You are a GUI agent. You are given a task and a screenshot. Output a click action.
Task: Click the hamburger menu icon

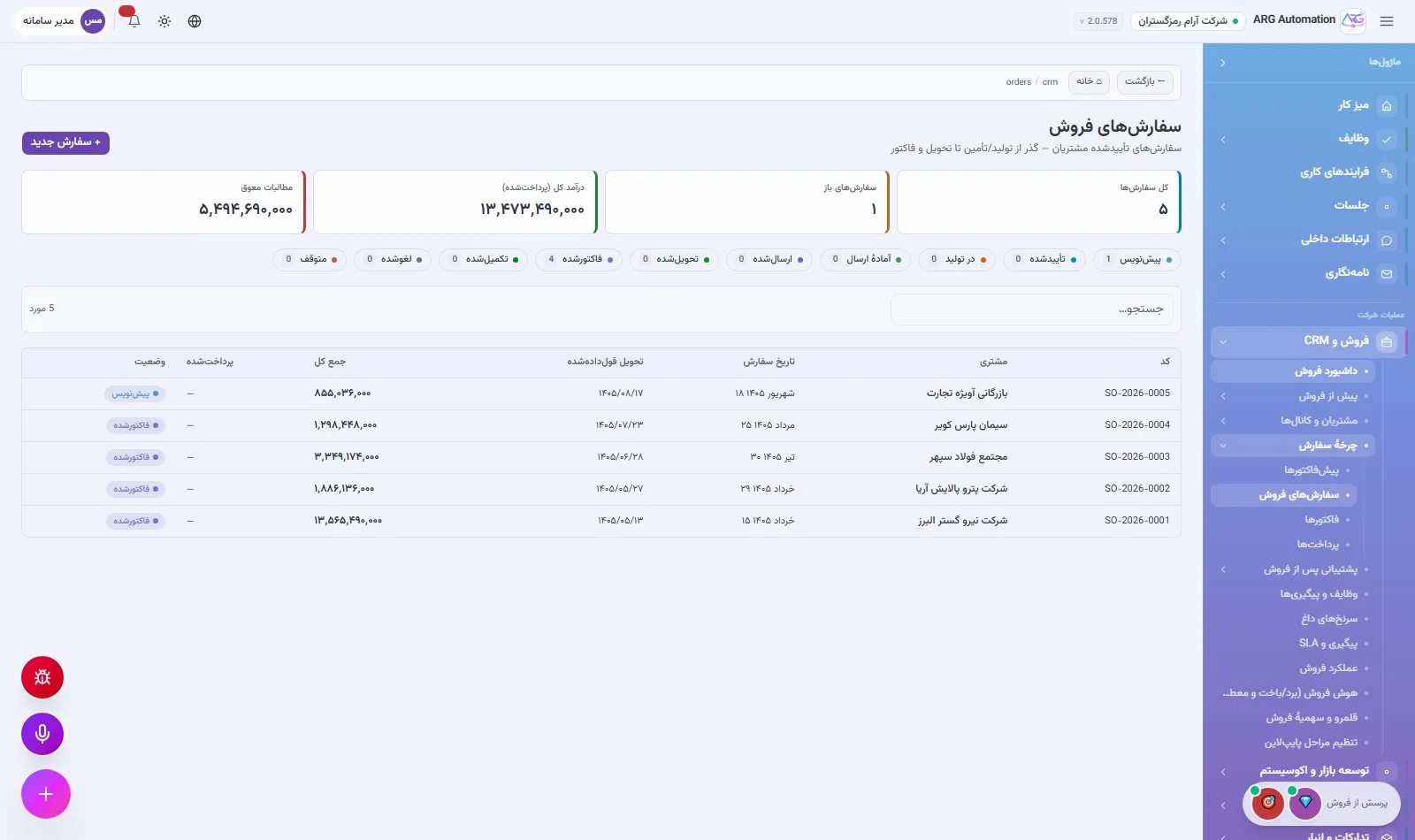(1387, 21)
